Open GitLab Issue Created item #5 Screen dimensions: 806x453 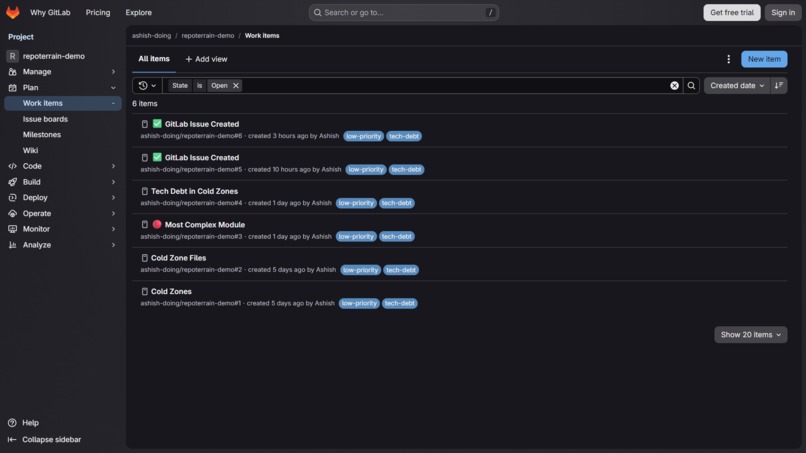tap(202, 158)
